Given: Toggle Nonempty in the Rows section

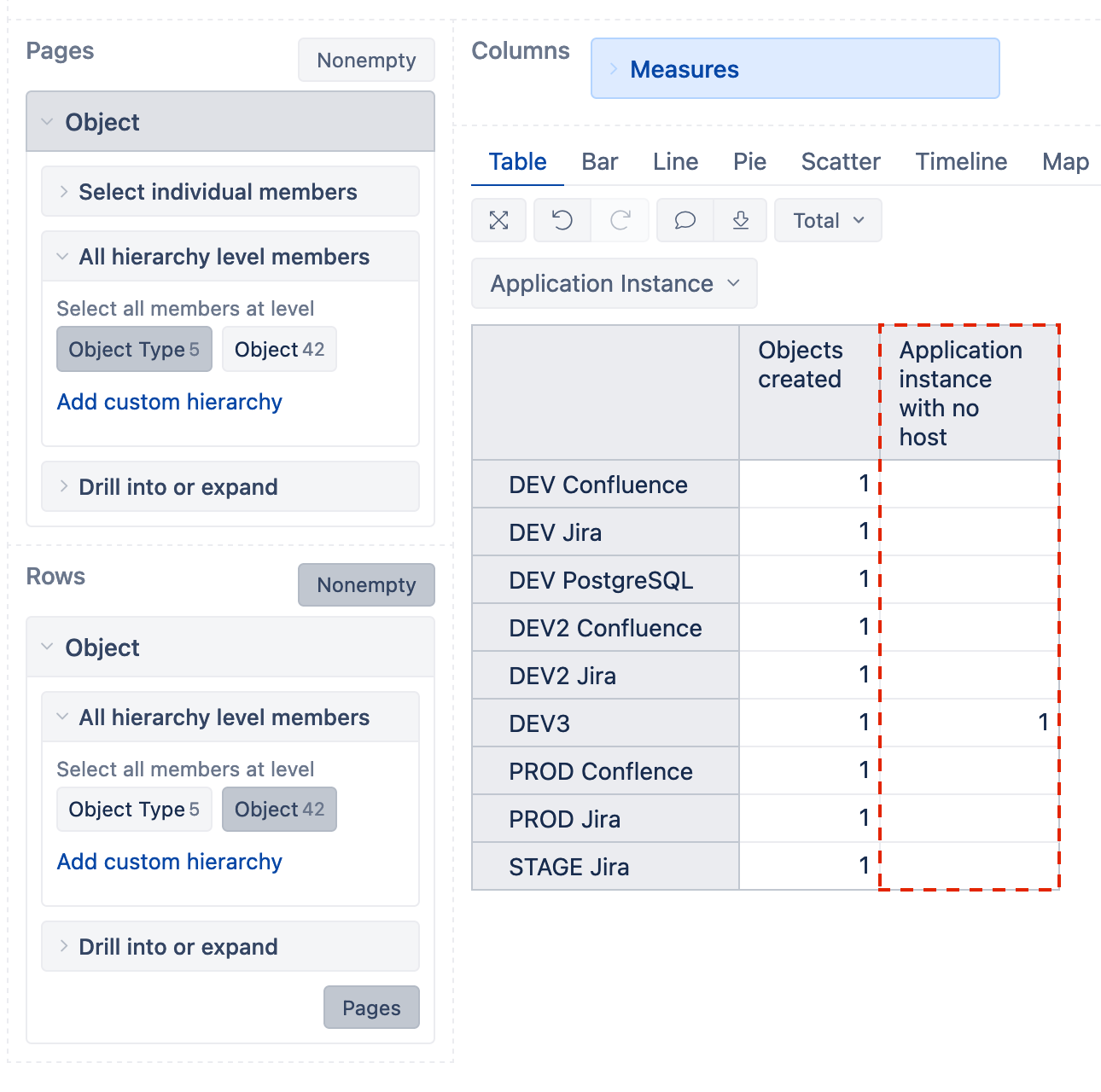Looking at the screenshot, I should 366,584.
